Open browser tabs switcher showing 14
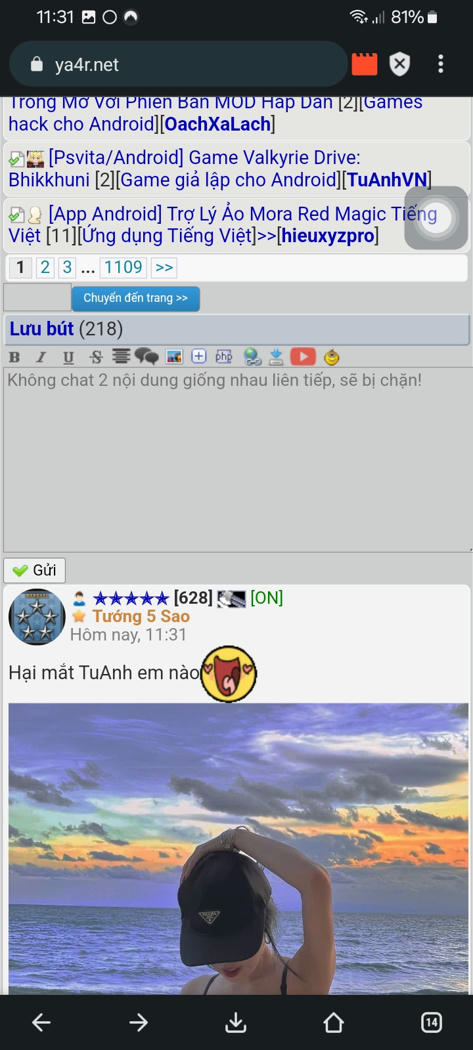This screenshot has height=1050, width=473. pyautogui.click(x=431, y=1022)
